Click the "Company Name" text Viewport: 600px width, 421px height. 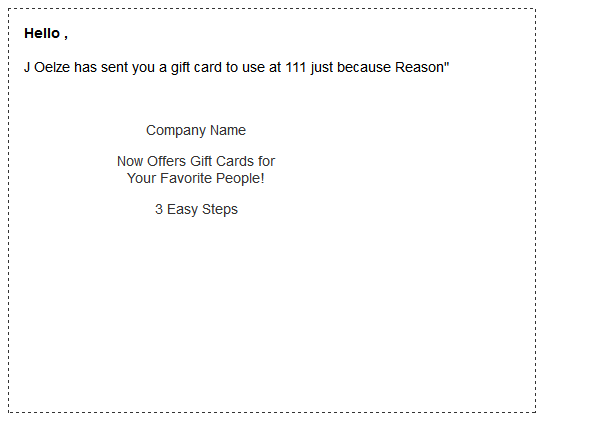click(x=196, y=131)
